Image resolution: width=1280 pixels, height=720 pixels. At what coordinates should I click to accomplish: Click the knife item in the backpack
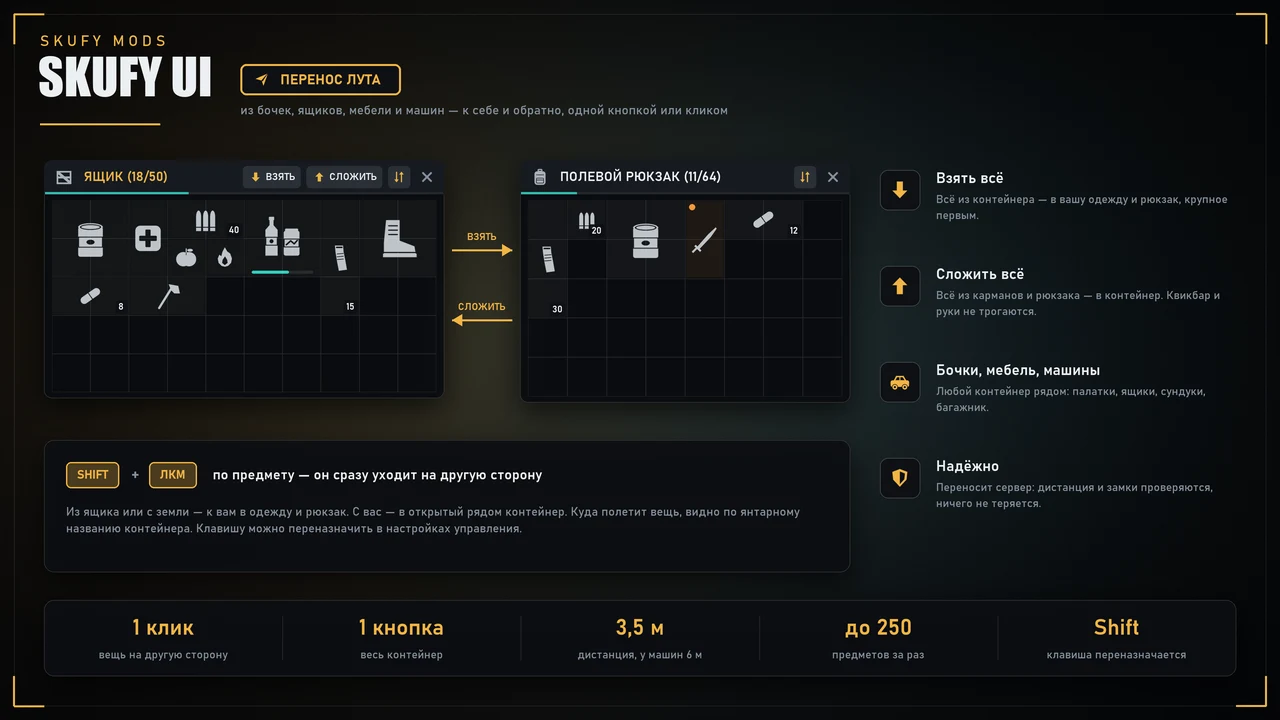coord(705,240)
